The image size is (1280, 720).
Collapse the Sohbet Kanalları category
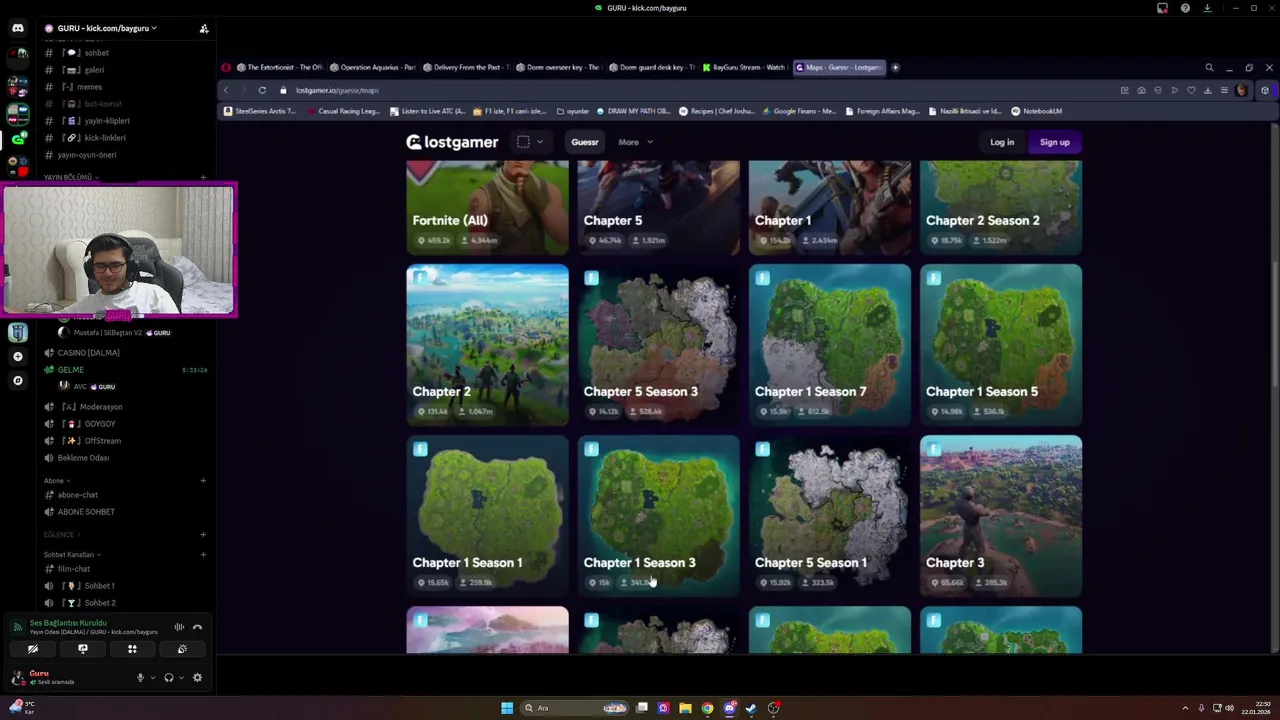point(72,554)
